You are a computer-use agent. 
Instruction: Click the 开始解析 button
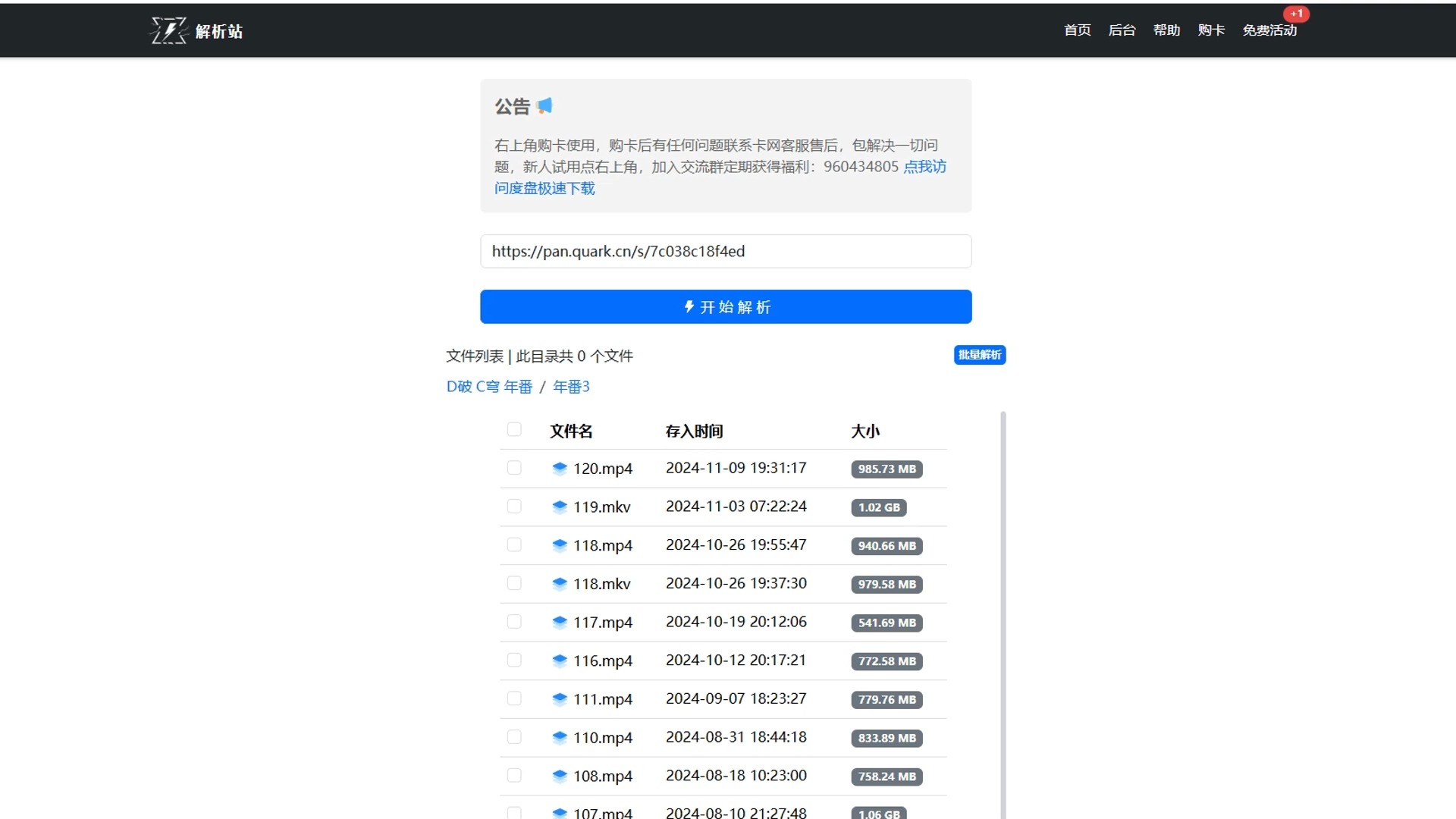tap(726, 306)
